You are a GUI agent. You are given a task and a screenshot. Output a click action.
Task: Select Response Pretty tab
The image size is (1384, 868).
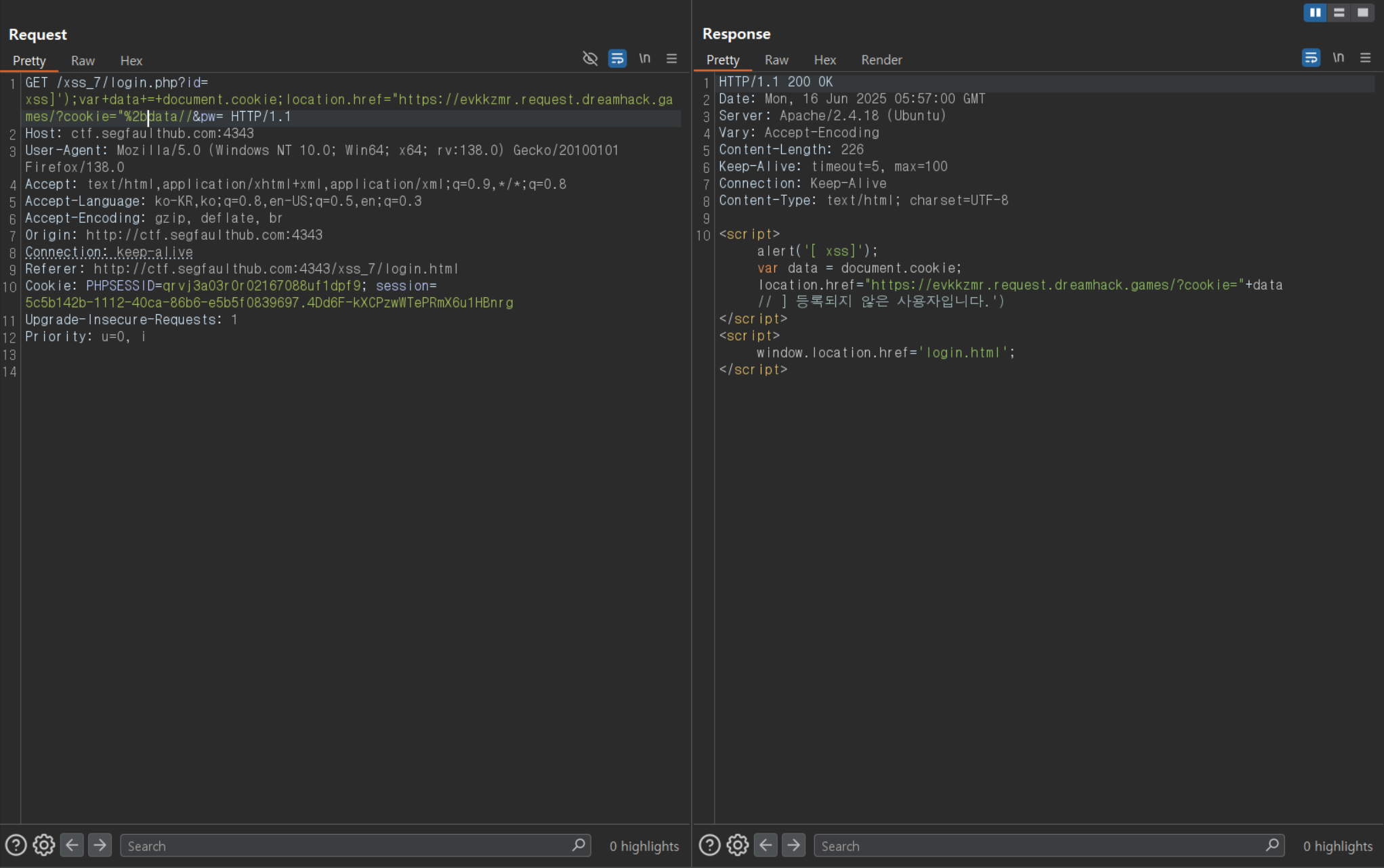tap(723, 60)
